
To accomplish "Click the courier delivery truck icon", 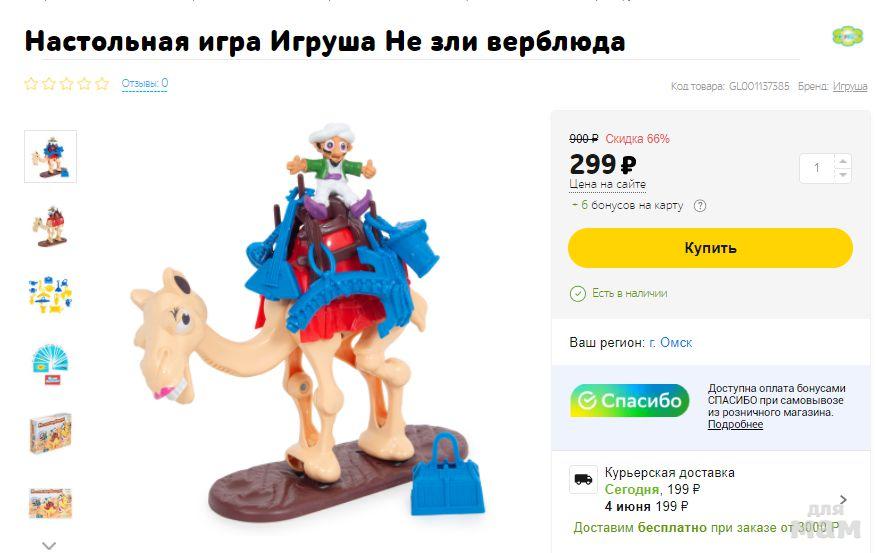I will 583,479.
